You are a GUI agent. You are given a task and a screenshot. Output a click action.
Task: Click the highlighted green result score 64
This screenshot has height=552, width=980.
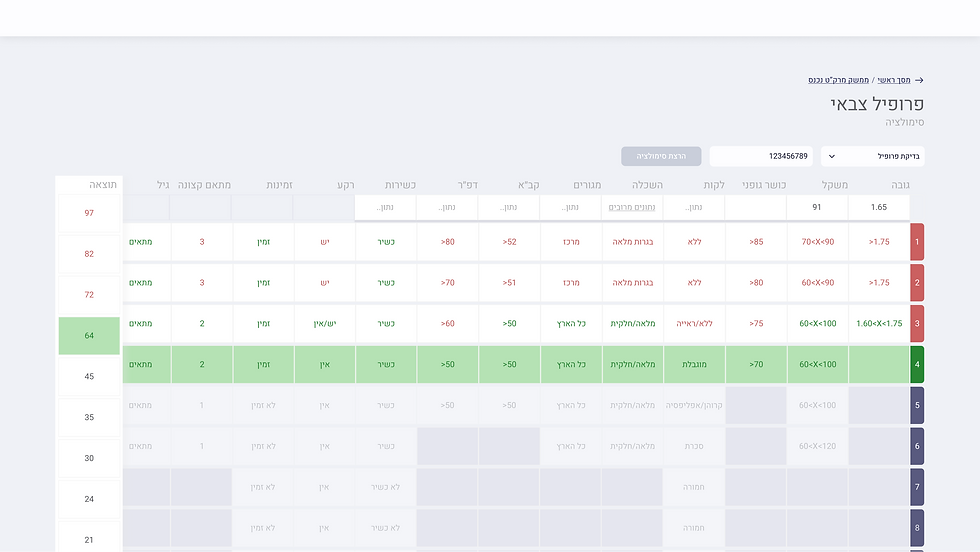(89, 336)
